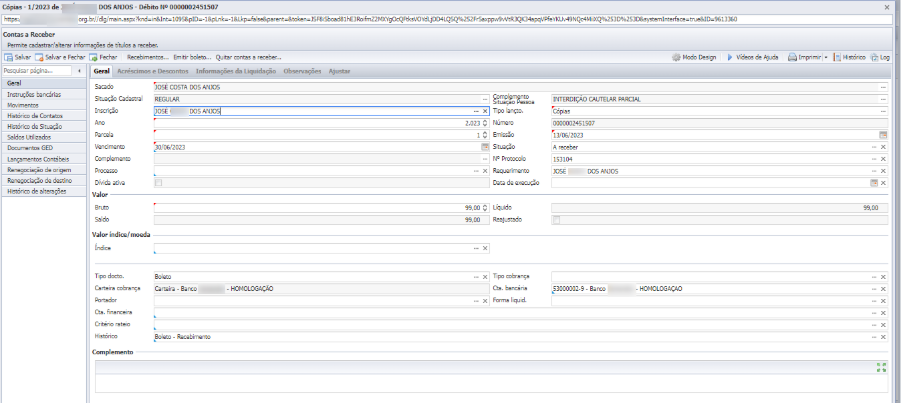Click into the Complemento text area

click(492, 383)
